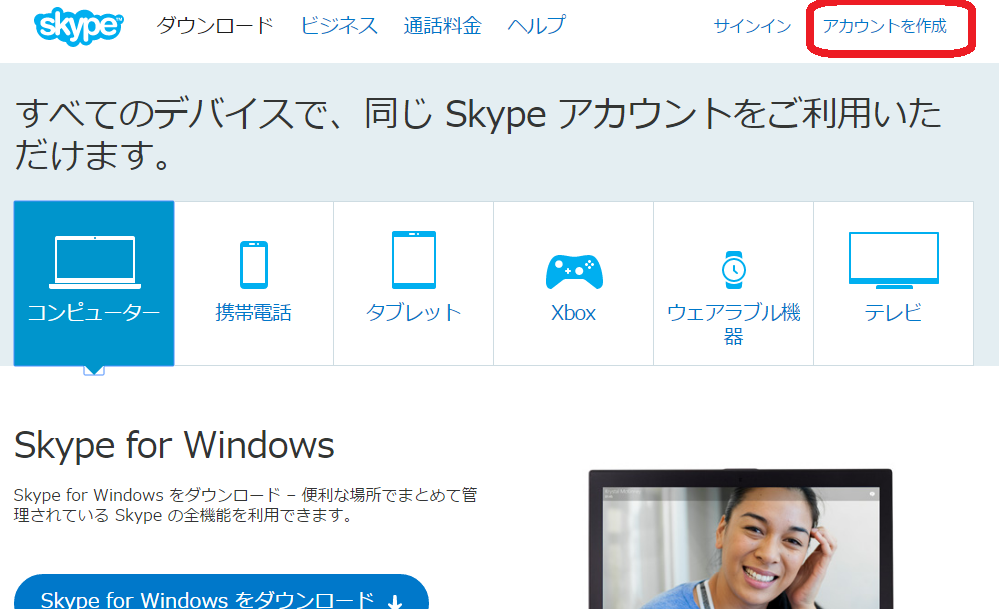
Task: Open the ダウンロード menu item
Action: (x=215, y=25)
